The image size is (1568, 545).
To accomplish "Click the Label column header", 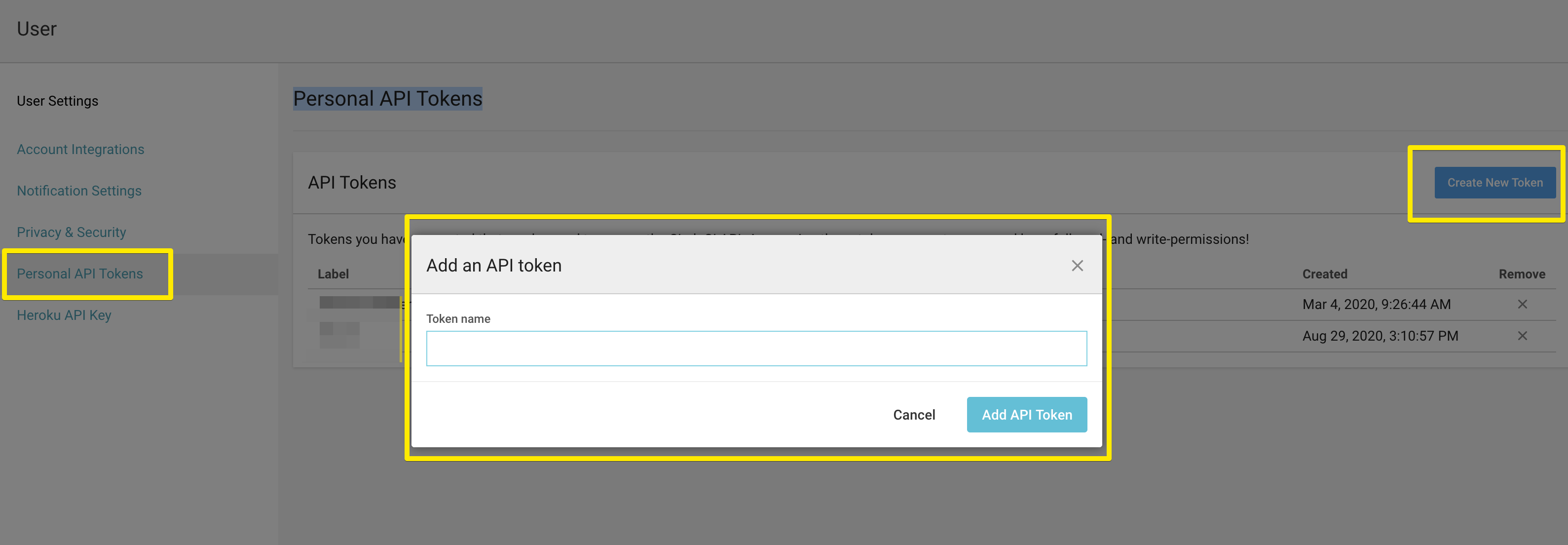I will coord(333,274).
